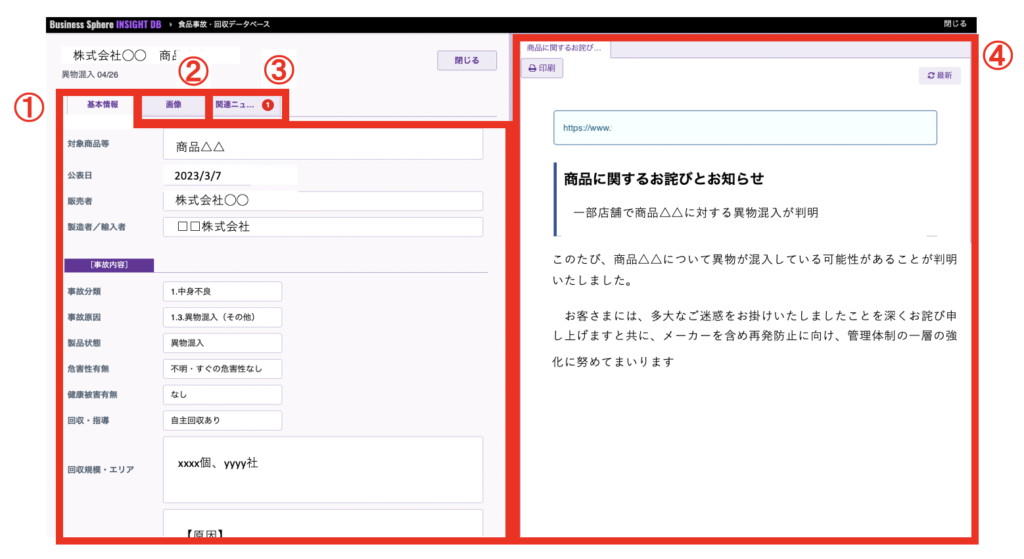Select the 商品に関するお詫び document tab

point(563,48)
